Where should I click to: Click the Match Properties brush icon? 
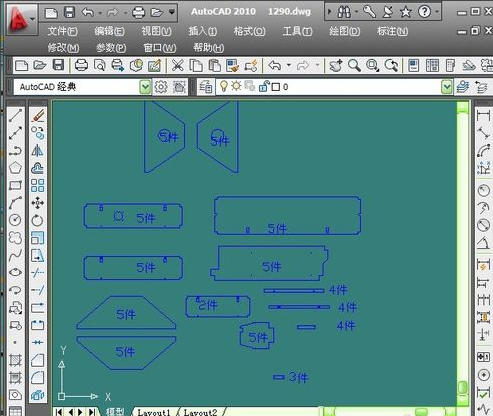pos(232,65)
